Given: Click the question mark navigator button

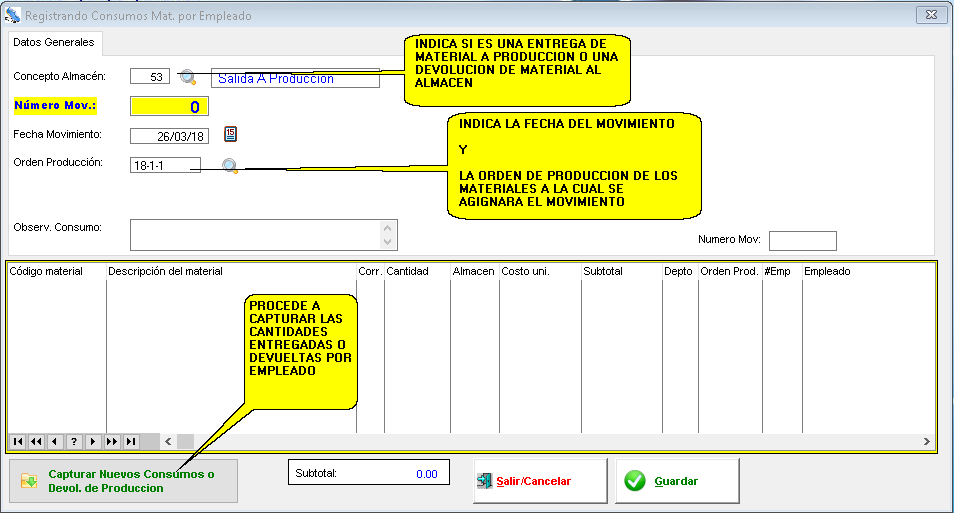Looking at the screenshot, I should pyautogui.click(x=73, y=441).
